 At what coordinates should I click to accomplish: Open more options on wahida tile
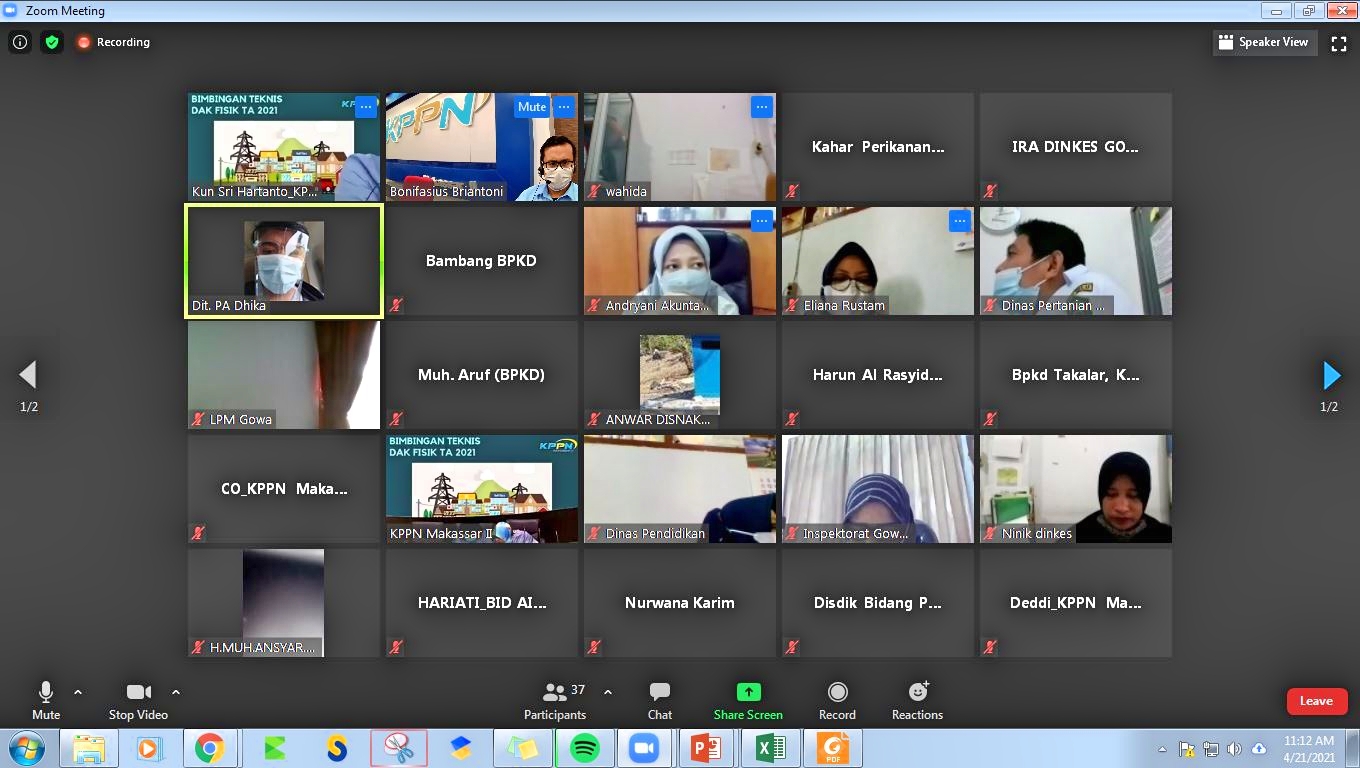coord(762,107)
